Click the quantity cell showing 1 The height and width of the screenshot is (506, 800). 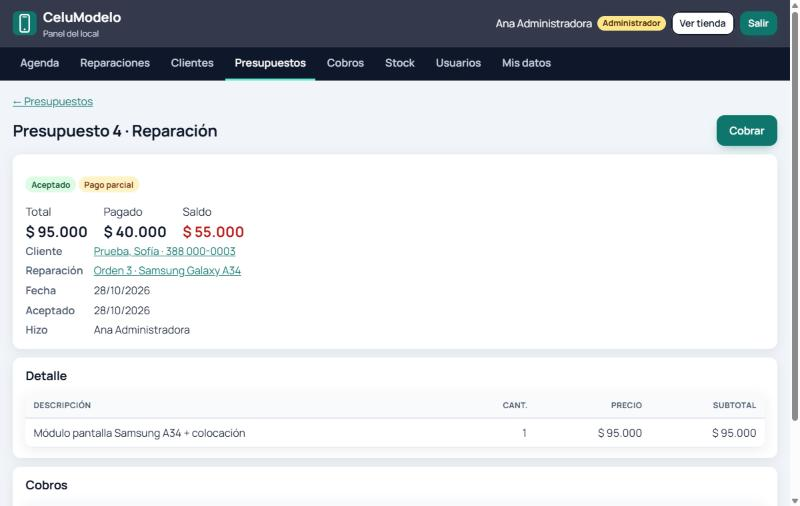(x=524, y=433)
